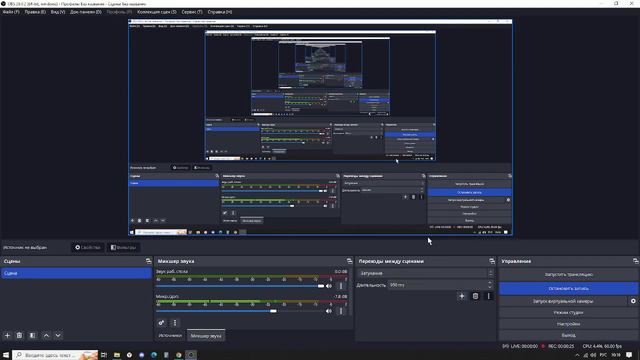640x360 pixels.
Task: Click Запуск виртуальной камеры button
Action: coord(563,301)
